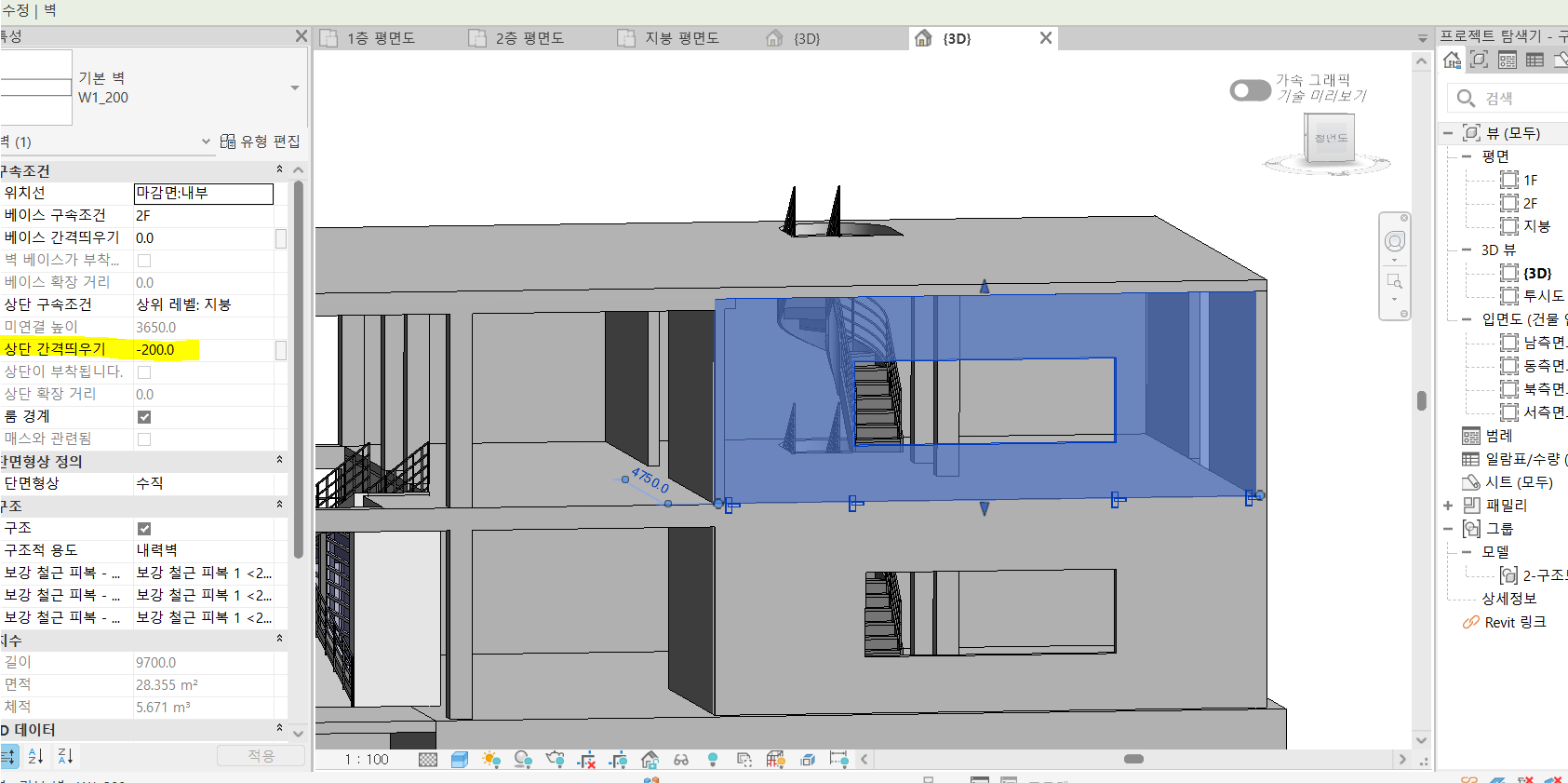
Task: Click sort ascending icon below properties
Action: point(35,756)
